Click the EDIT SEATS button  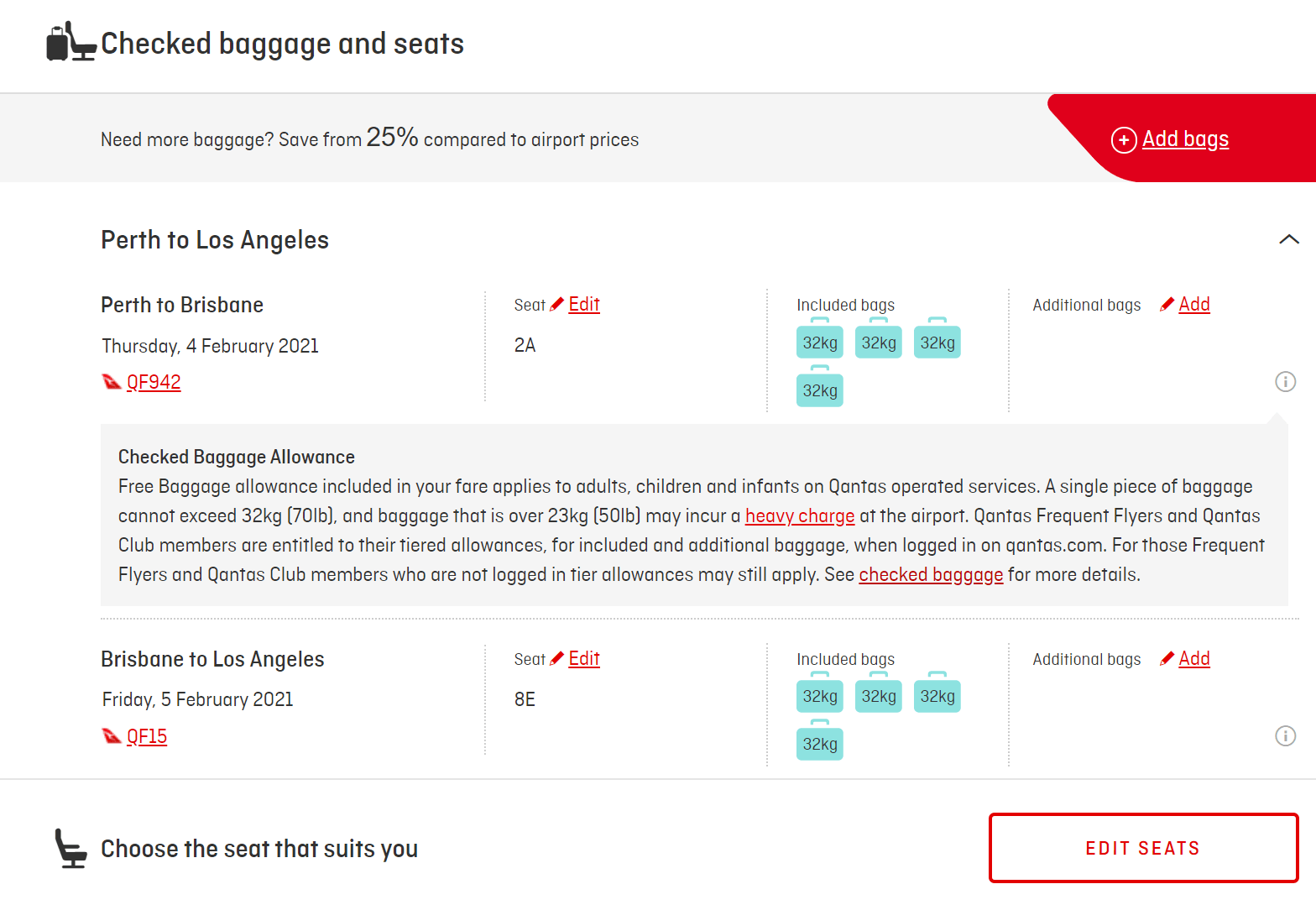click(x=1143, y=848)
